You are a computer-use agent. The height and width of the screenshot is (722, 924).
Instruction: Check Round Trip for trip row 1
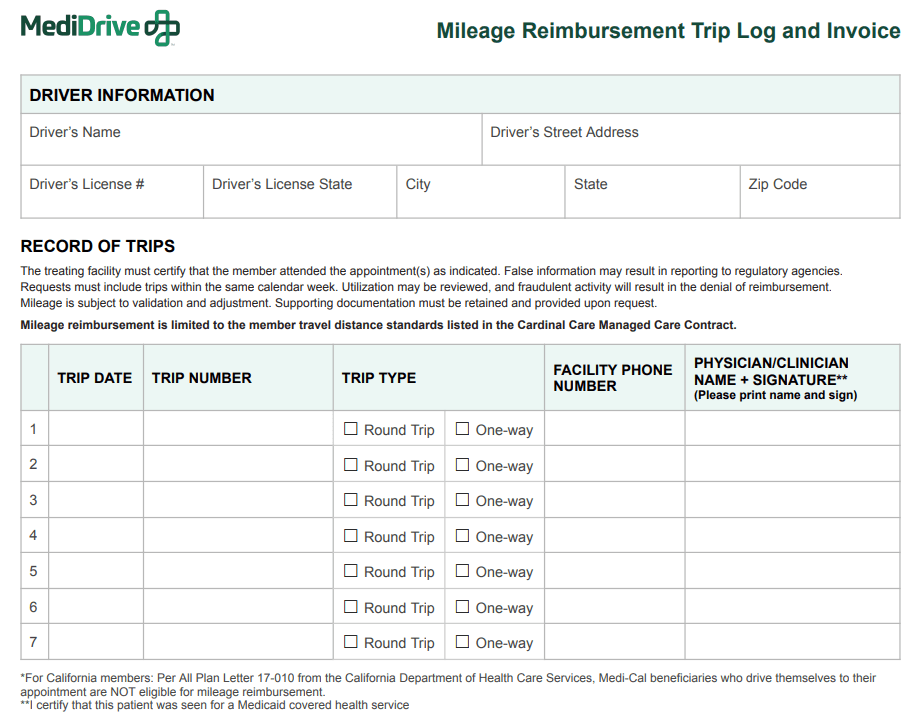click(351, 428)
